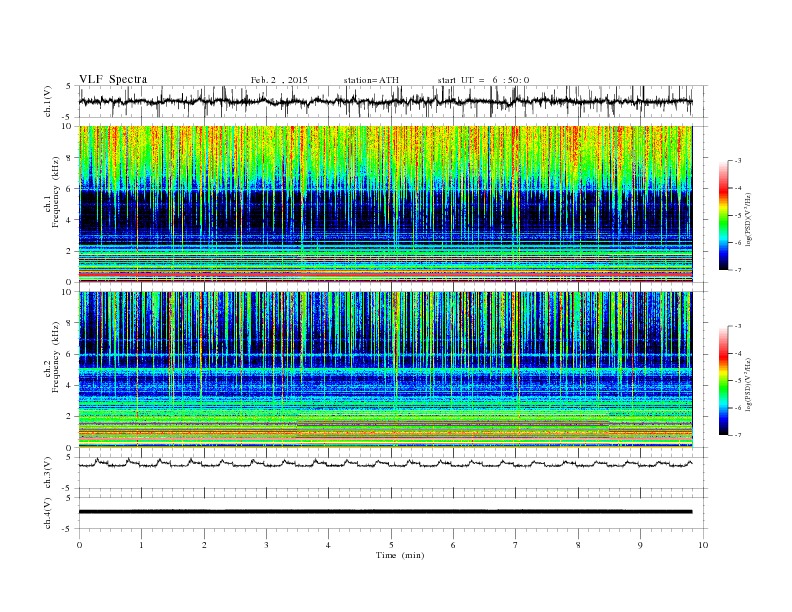This screenshot has height=612, width=792.
Task: Click time-axis tick label "3"
Action: coord(266,545)
